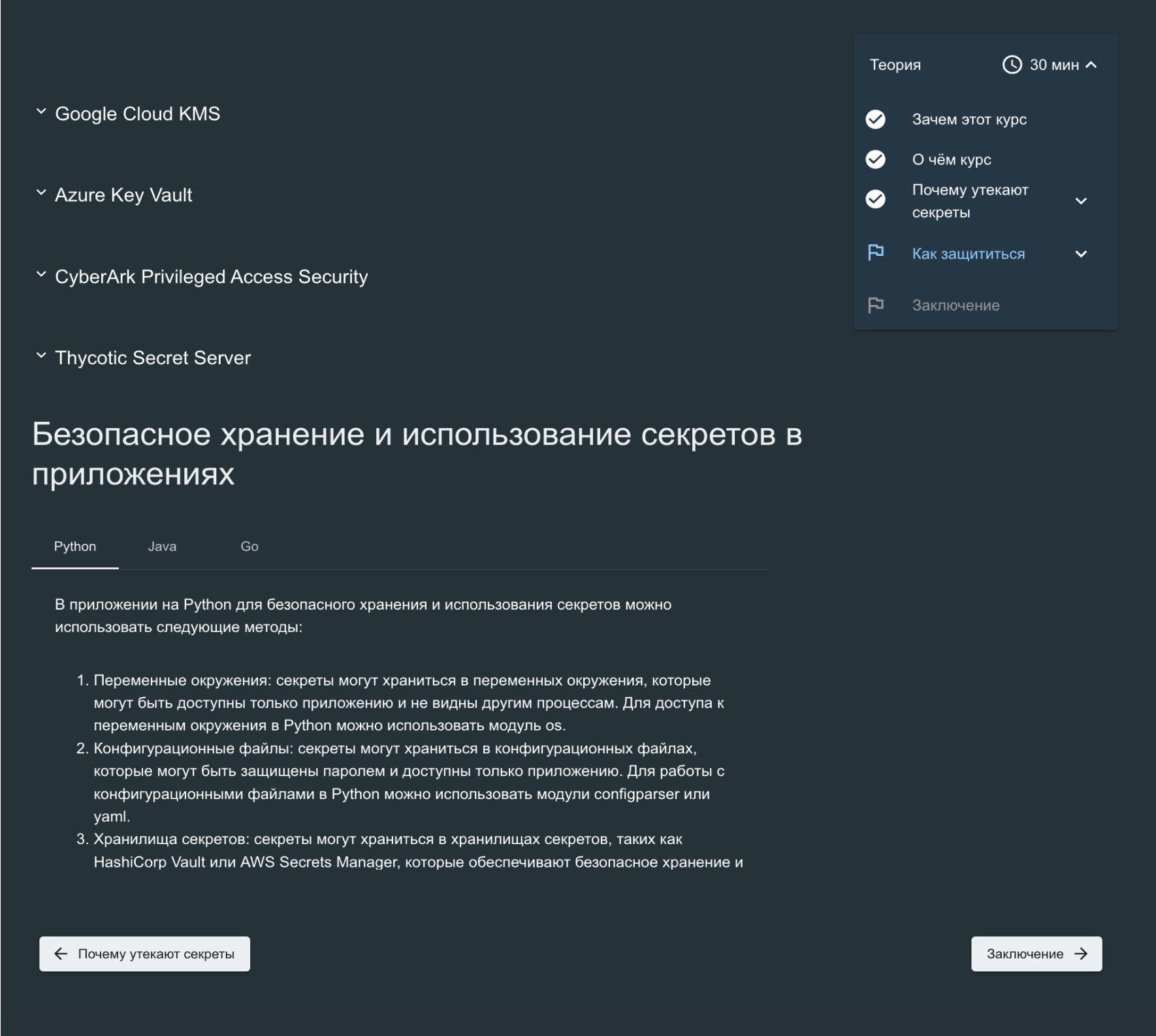Expand the Почему утекают секреты chevron
This screenshot has height=1036, width=1156.
click(1081, 201)
